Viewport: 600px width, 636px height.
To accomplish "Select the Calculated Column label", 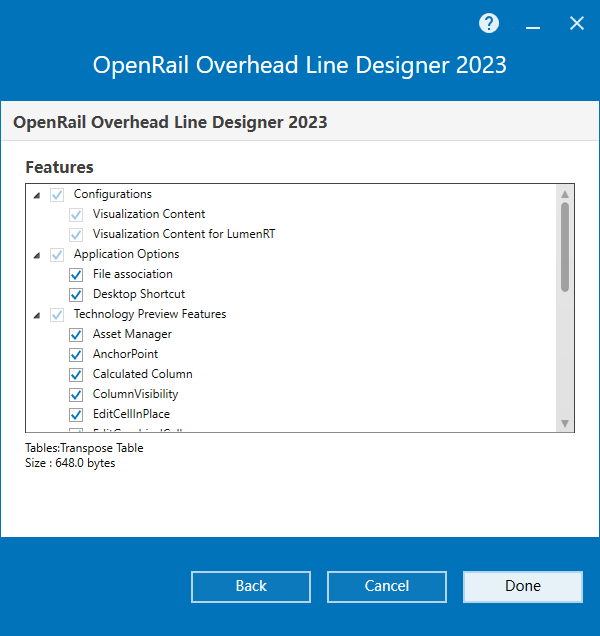I will 142,374.
